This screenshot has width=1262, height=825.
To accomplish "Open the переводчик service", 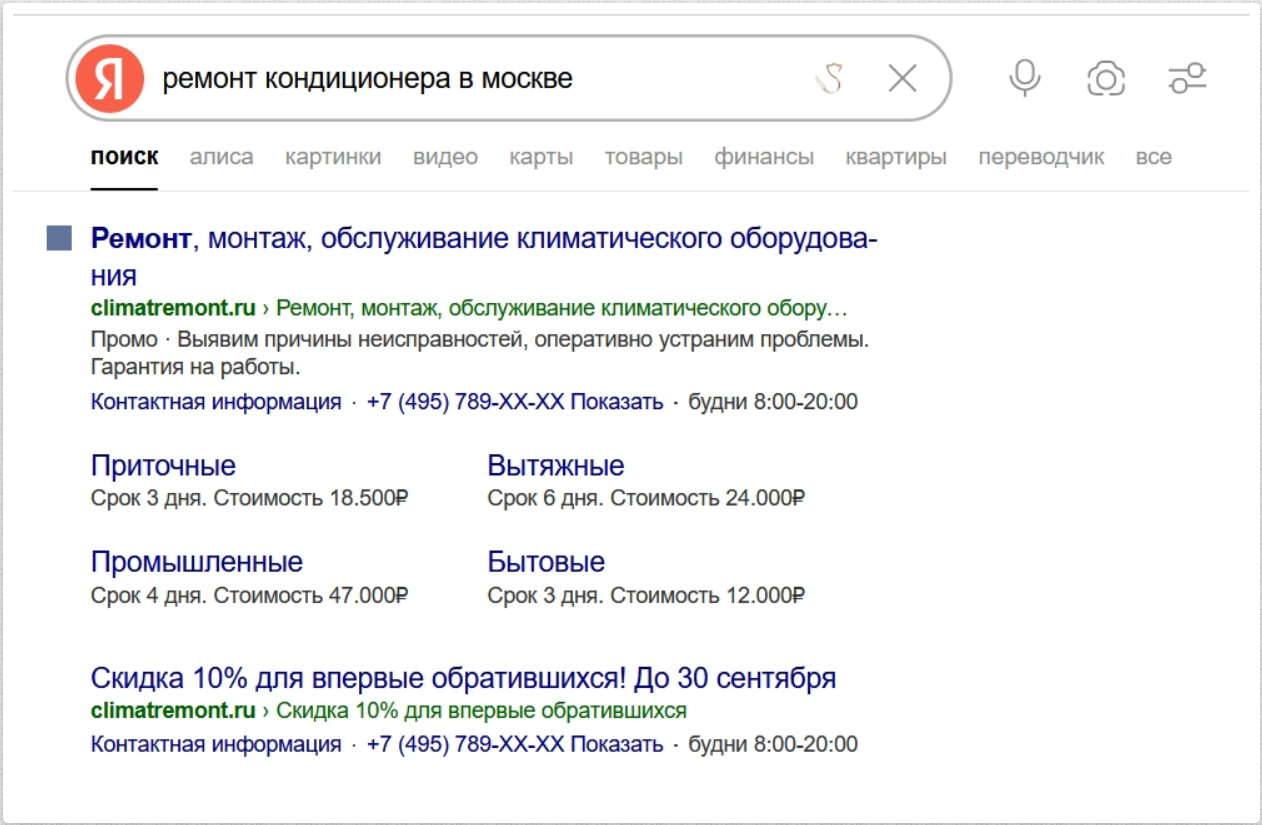I will [1040, 156].
